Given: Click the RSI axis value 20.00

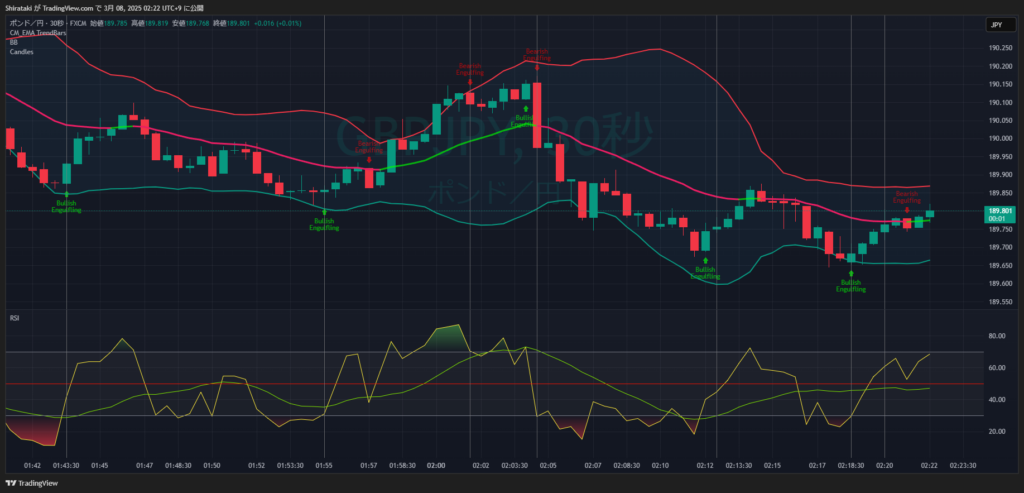Looking at the screenshot, I should [x=996, y=432].
